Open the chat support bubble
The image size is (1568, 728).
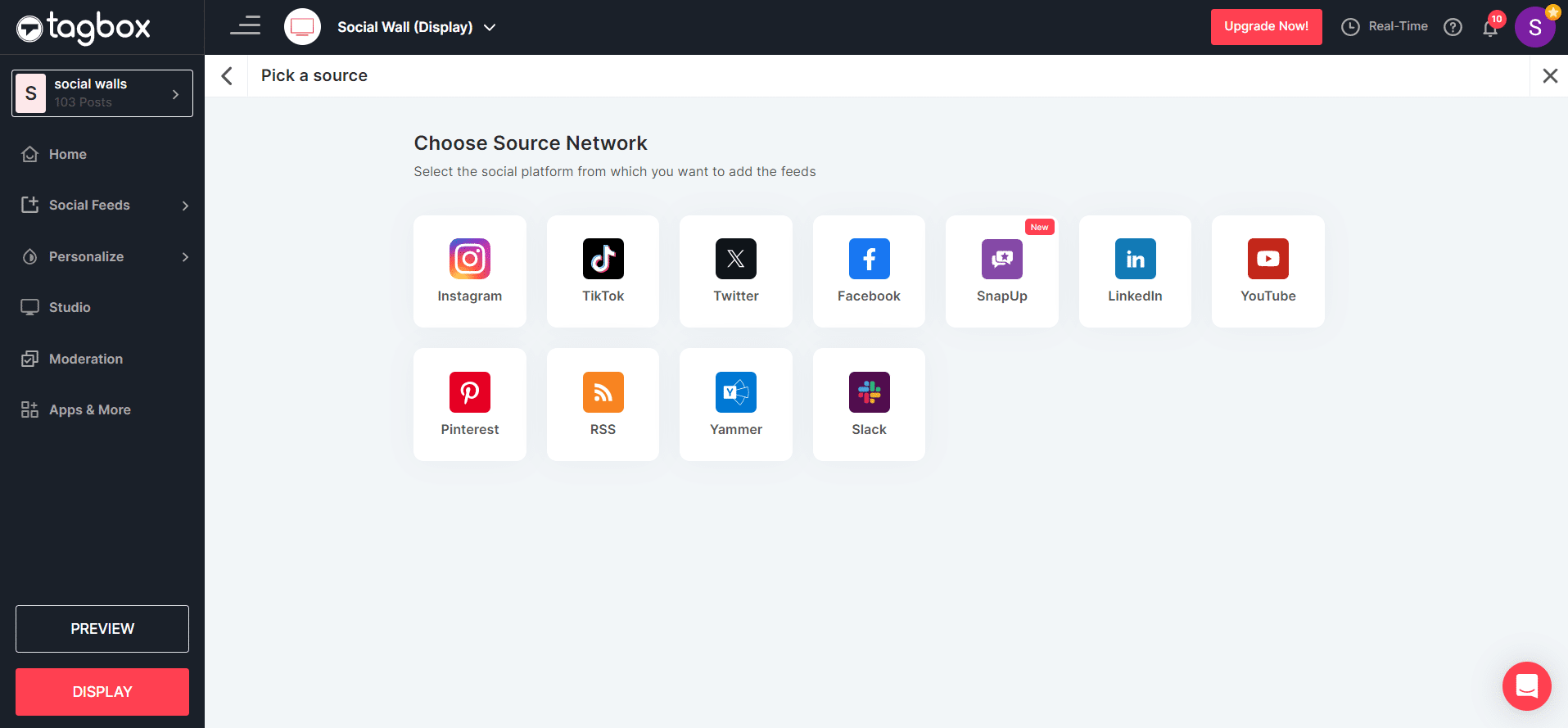pyautogui.click(x=1526, y=685)
